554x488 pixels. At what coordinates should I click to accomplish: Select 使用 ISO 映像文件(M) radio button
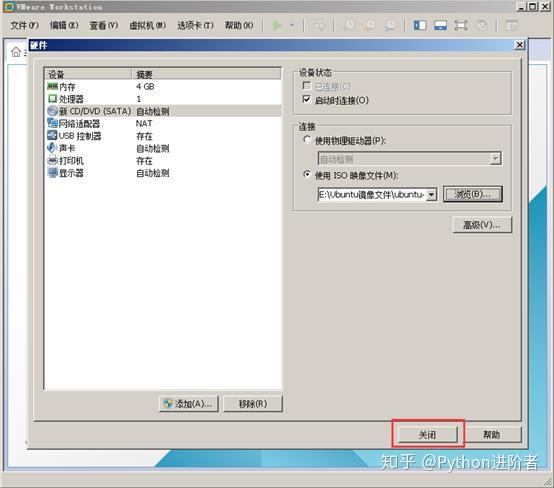307,175
